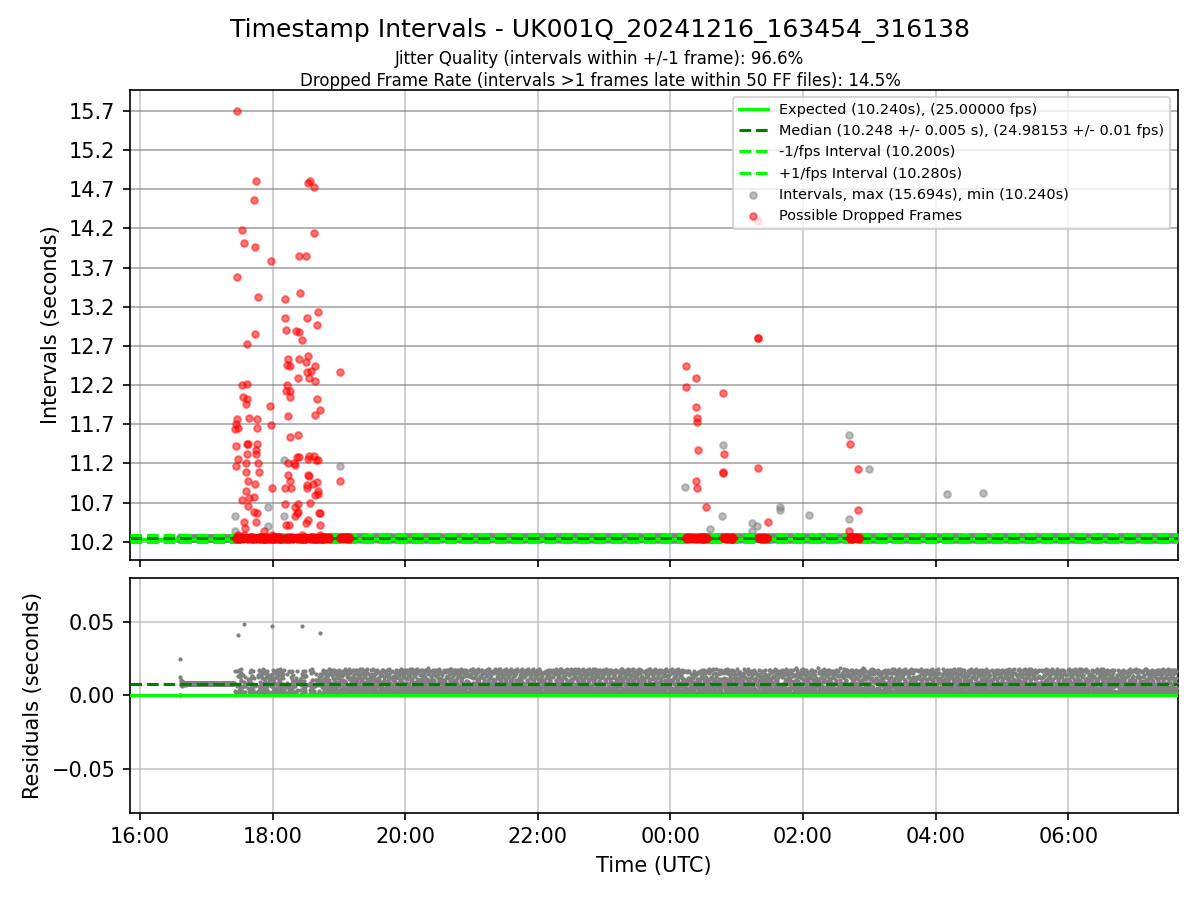The width and height of the screenshot is (1200, 900).
Task: Click the lone residual dot near 16:35 at 0.025
Action: click(180, 659)
